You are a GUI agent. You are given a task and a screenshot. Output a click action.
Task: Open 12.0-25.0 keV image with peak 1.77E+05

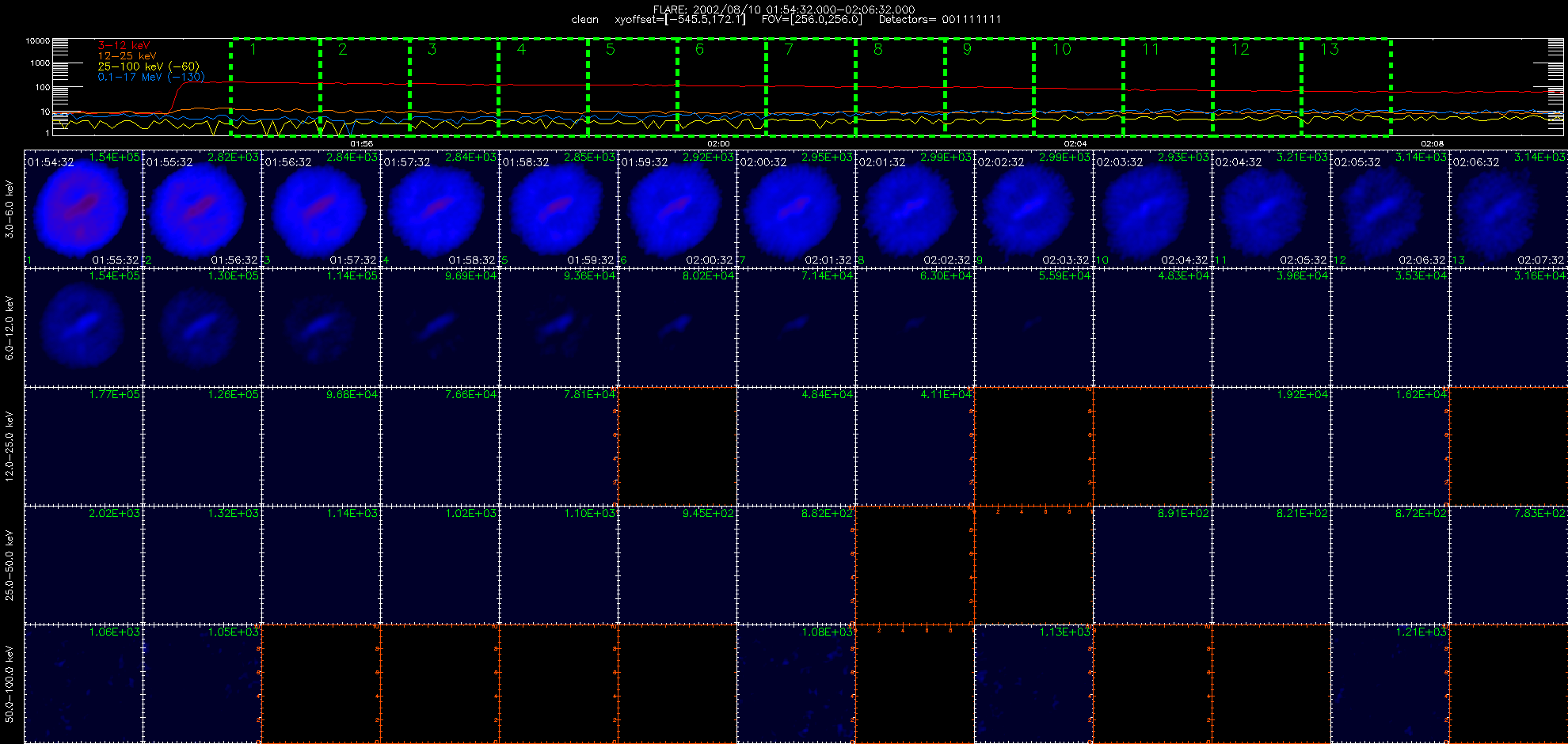(83, 446)
